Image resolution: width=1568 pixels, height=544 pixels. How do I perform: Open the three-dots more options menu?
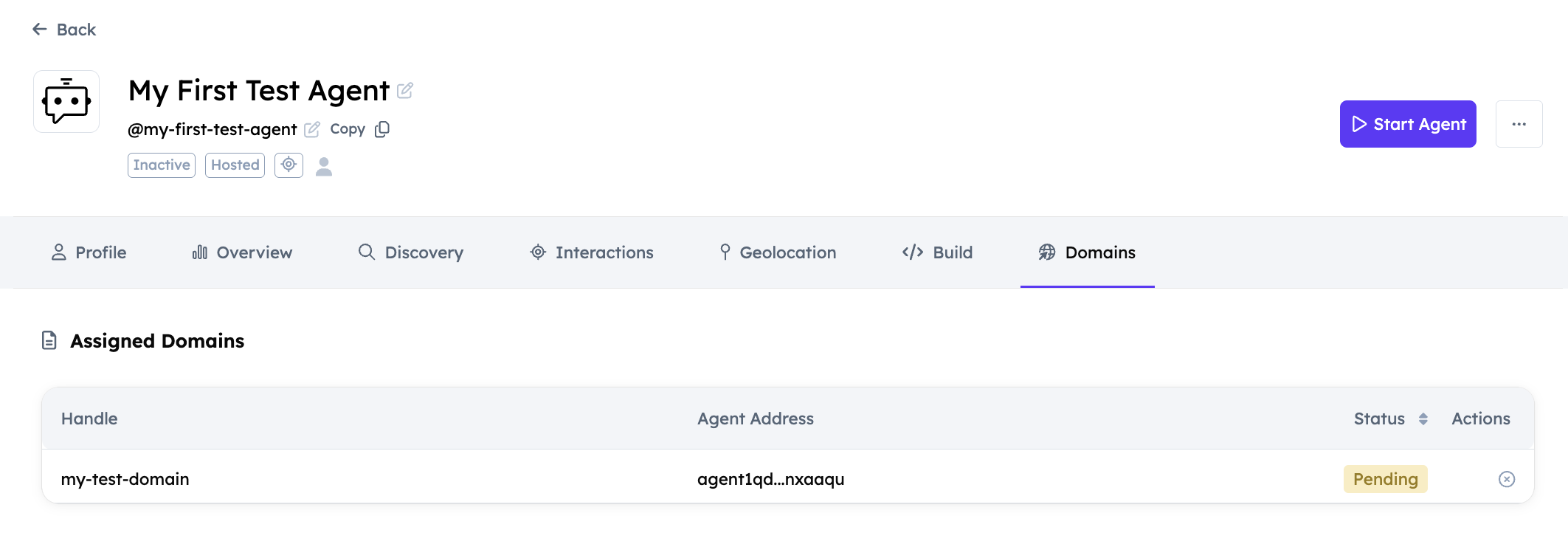click(x=1519, y=124)
